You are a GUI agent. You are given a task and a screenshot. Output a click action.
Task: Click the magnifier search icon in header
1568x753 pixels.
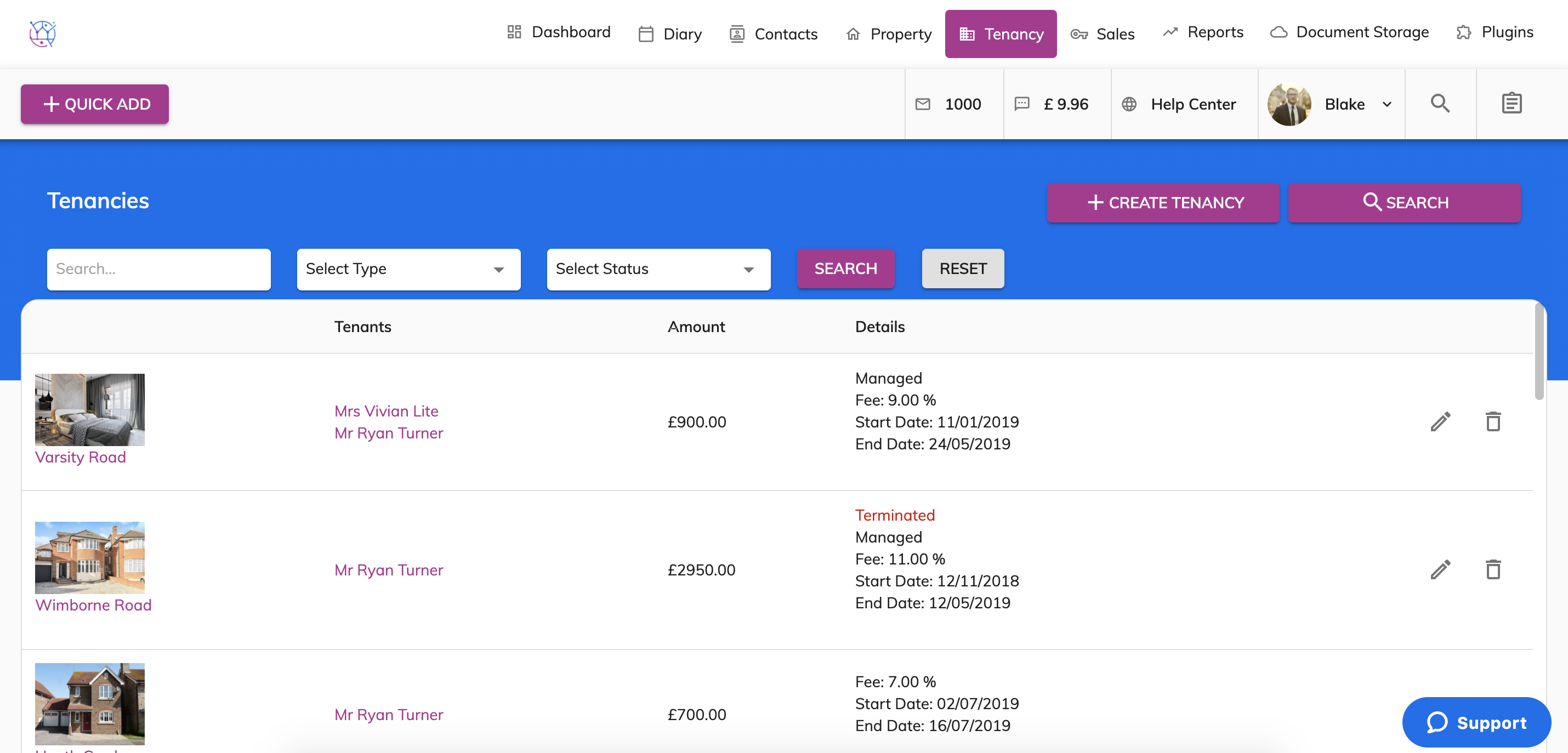click(x=1440, y=104)
